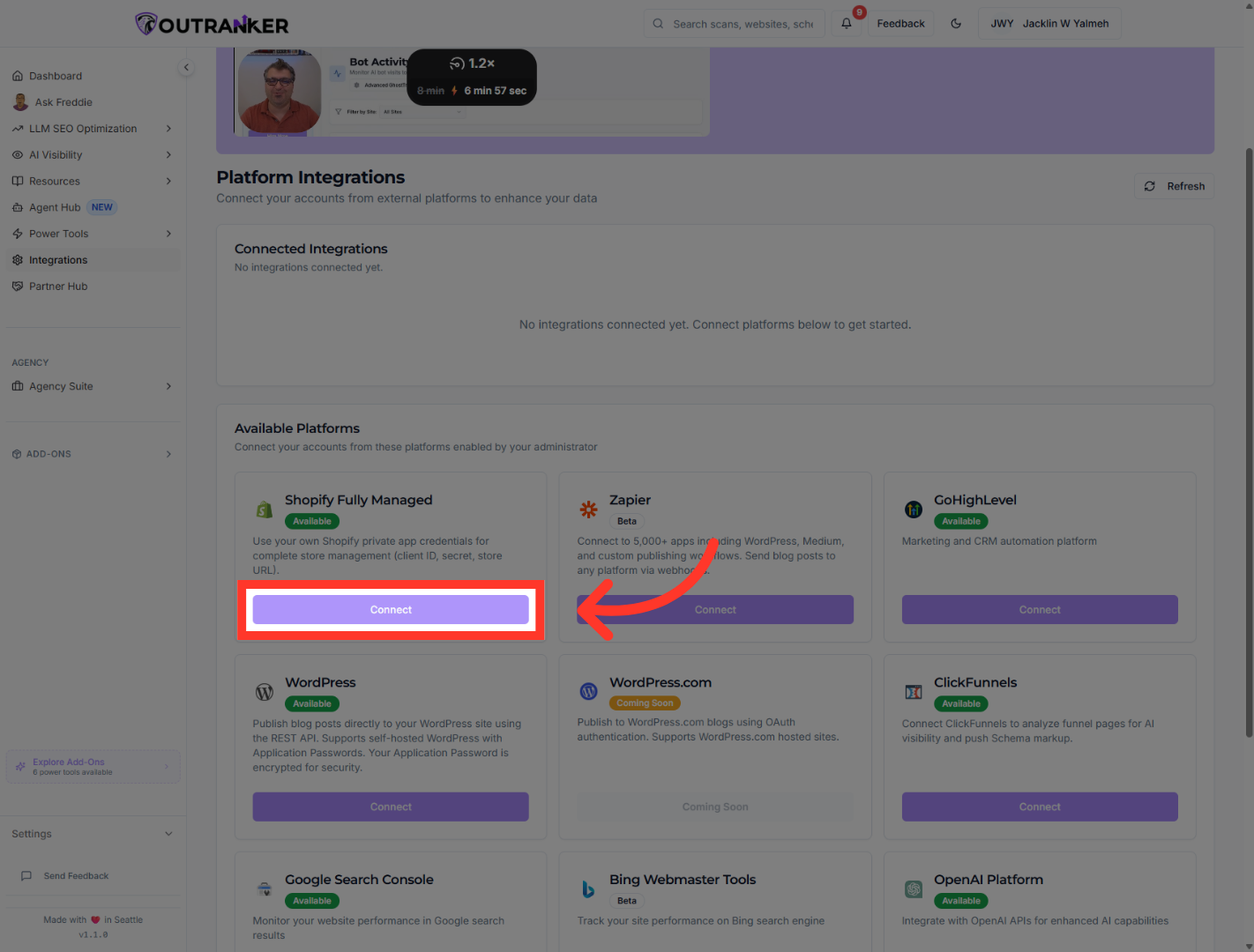Open the Explore Add-Ons chevron
This screenshot has width=1254, height=952.
(167, 767)
